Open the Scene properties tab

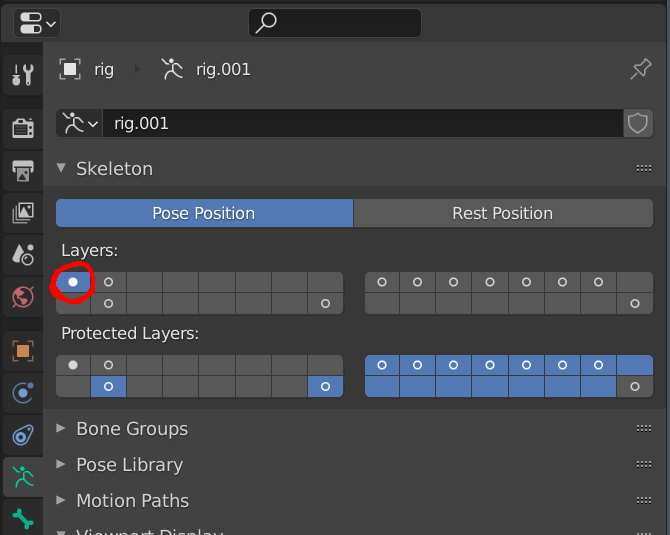point(23,255)
